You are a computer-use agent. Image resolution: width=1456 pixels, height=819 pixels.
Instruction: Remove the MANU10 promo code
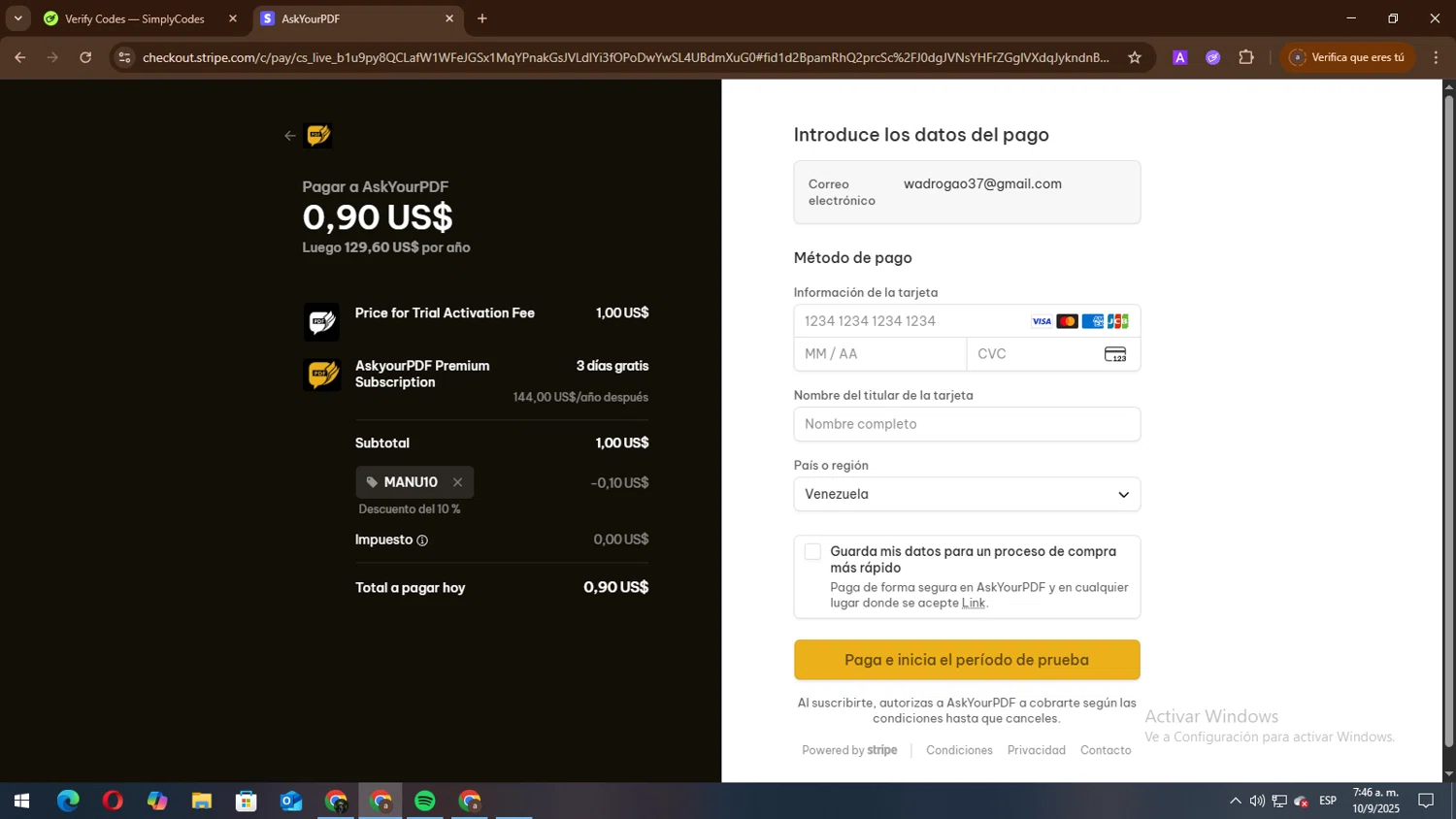coord(457,482)
